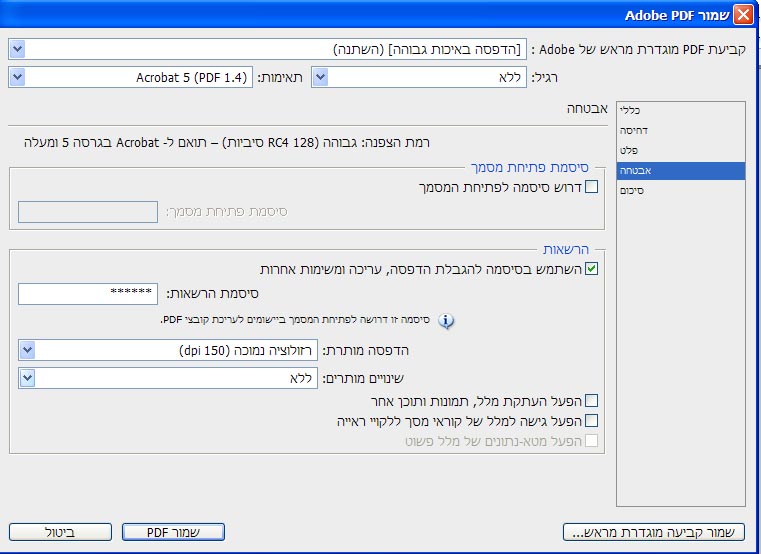The height and width of the screenshot is (554, 761).
Task: Open the Compatibility dropdown Acrobat 5 (PDF 1.4)
Action: point(131,77)
